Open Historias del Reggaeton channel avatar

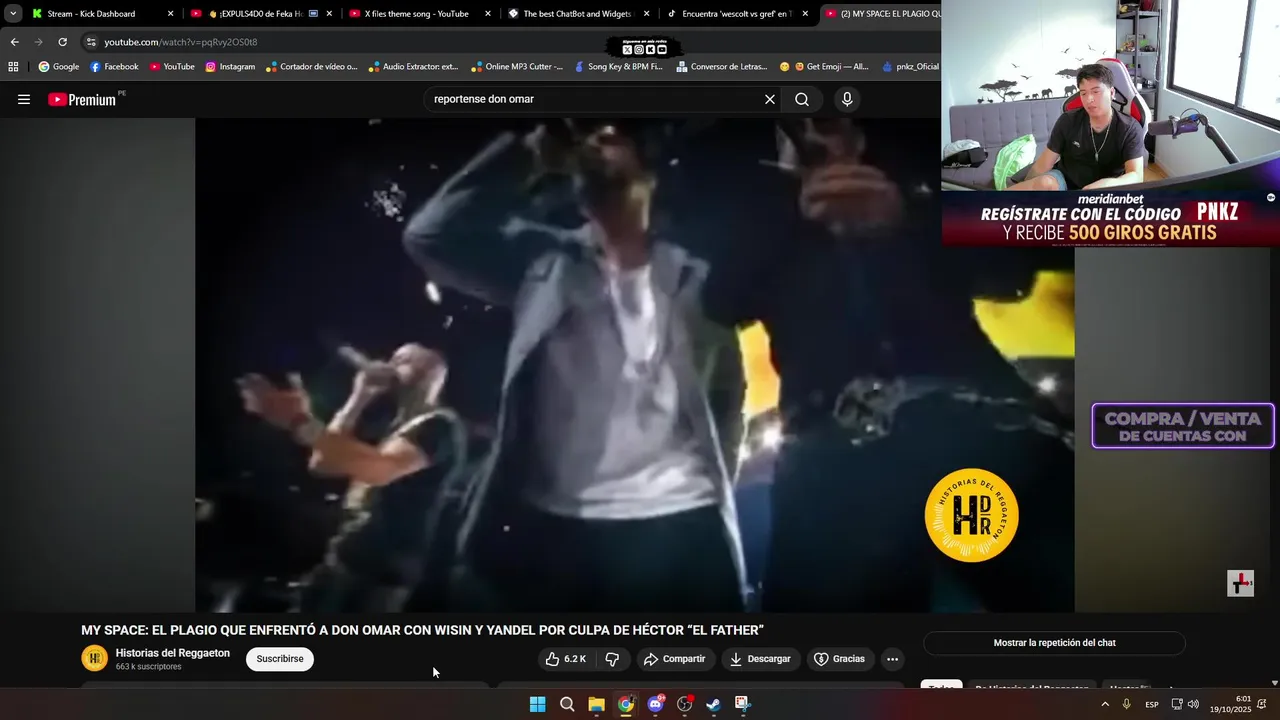coord(94,658)
